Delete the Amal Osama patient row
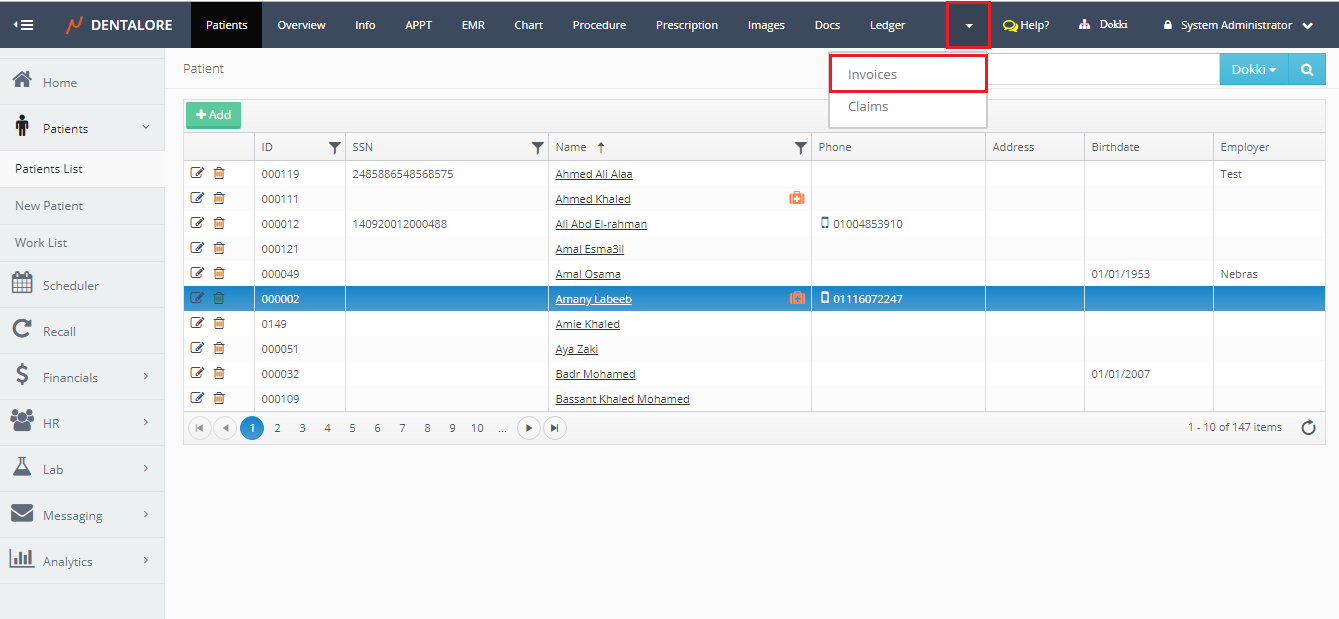 (219, 273)
